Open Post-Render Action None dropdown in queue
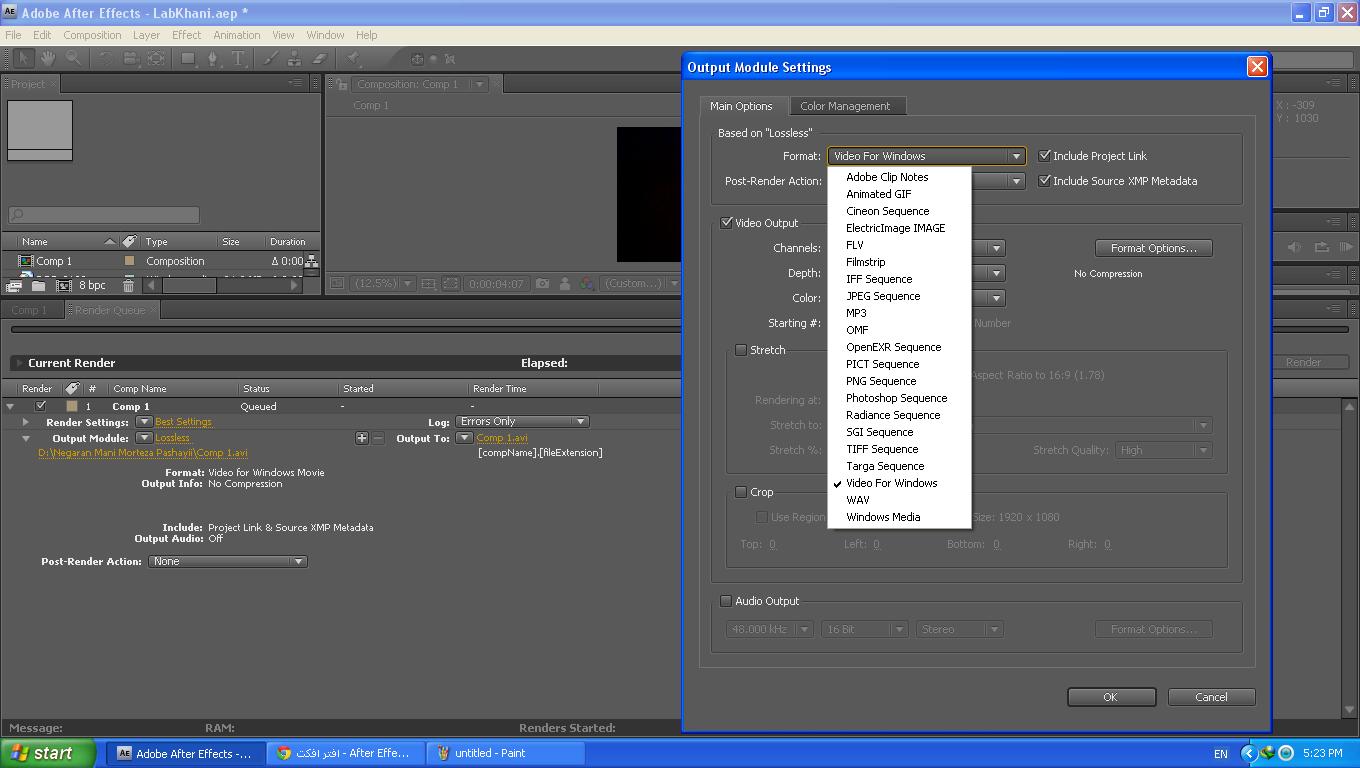1360x768 pixels. pos(227,561)
